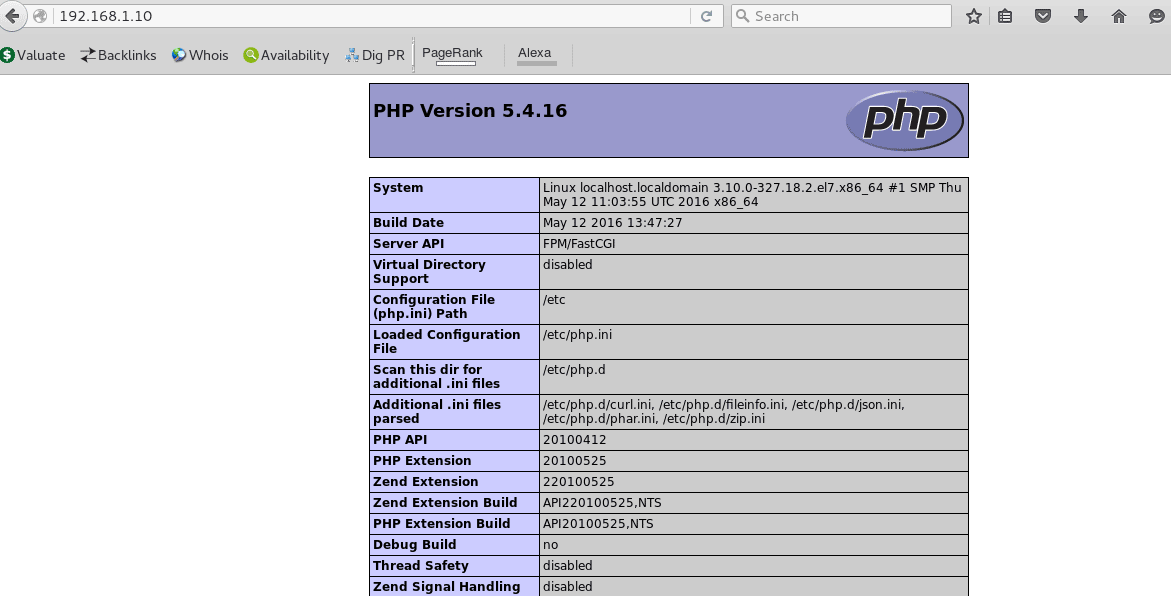Navigate back to the previous page
1171x596 pixels.
coord(12,15)
